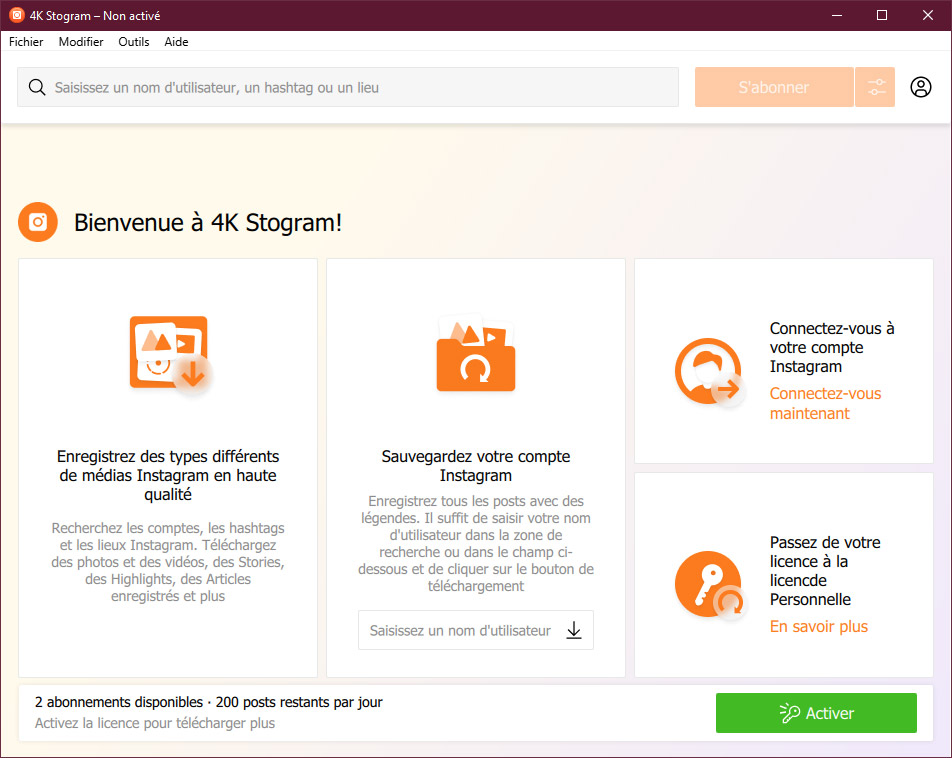This screenshot has height=758, width=952.
Task: Click download arrow in username field
Action: point(574,630)
